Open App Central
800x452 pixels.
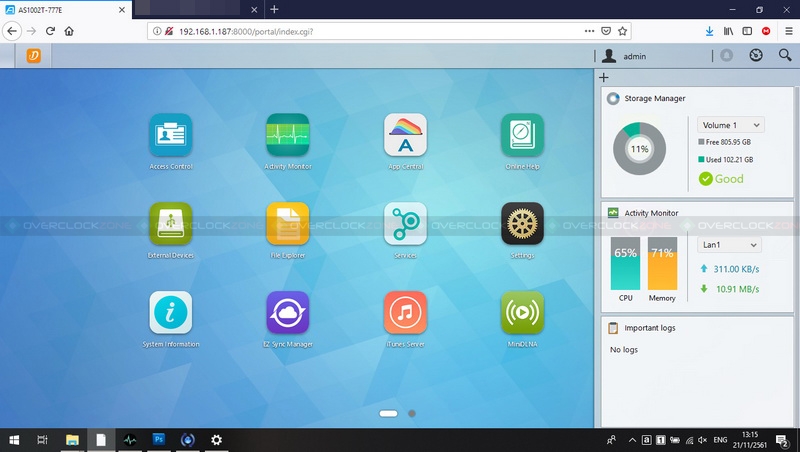405,135
